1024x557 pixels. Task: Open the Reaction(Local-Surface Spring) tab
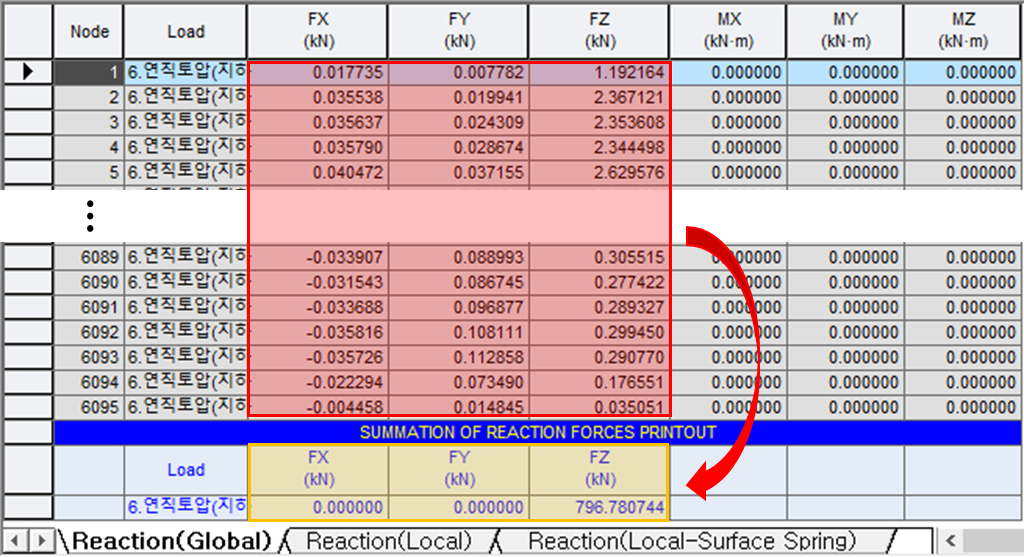tap(692, 541)
